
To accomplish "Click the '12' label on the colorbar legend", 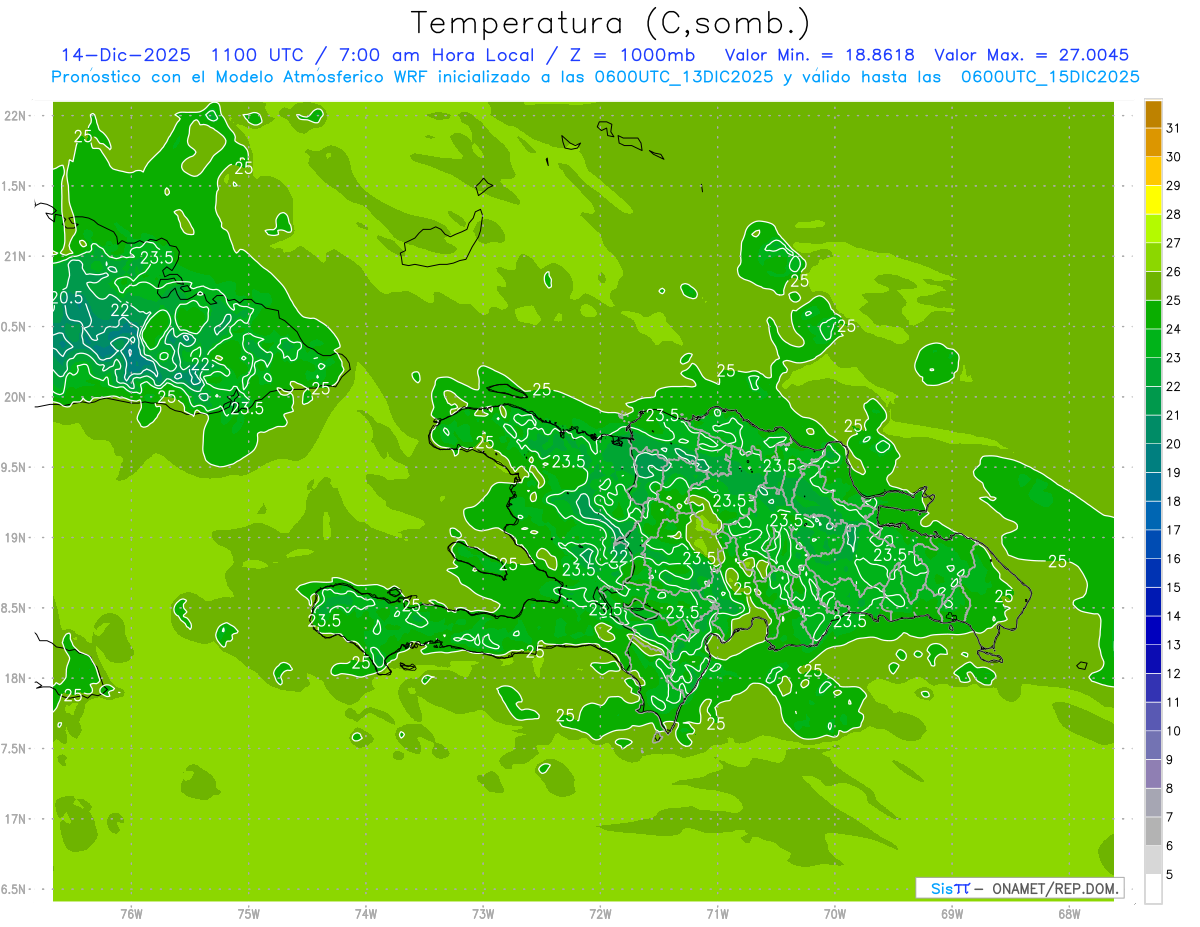I will coord(1174,673).
